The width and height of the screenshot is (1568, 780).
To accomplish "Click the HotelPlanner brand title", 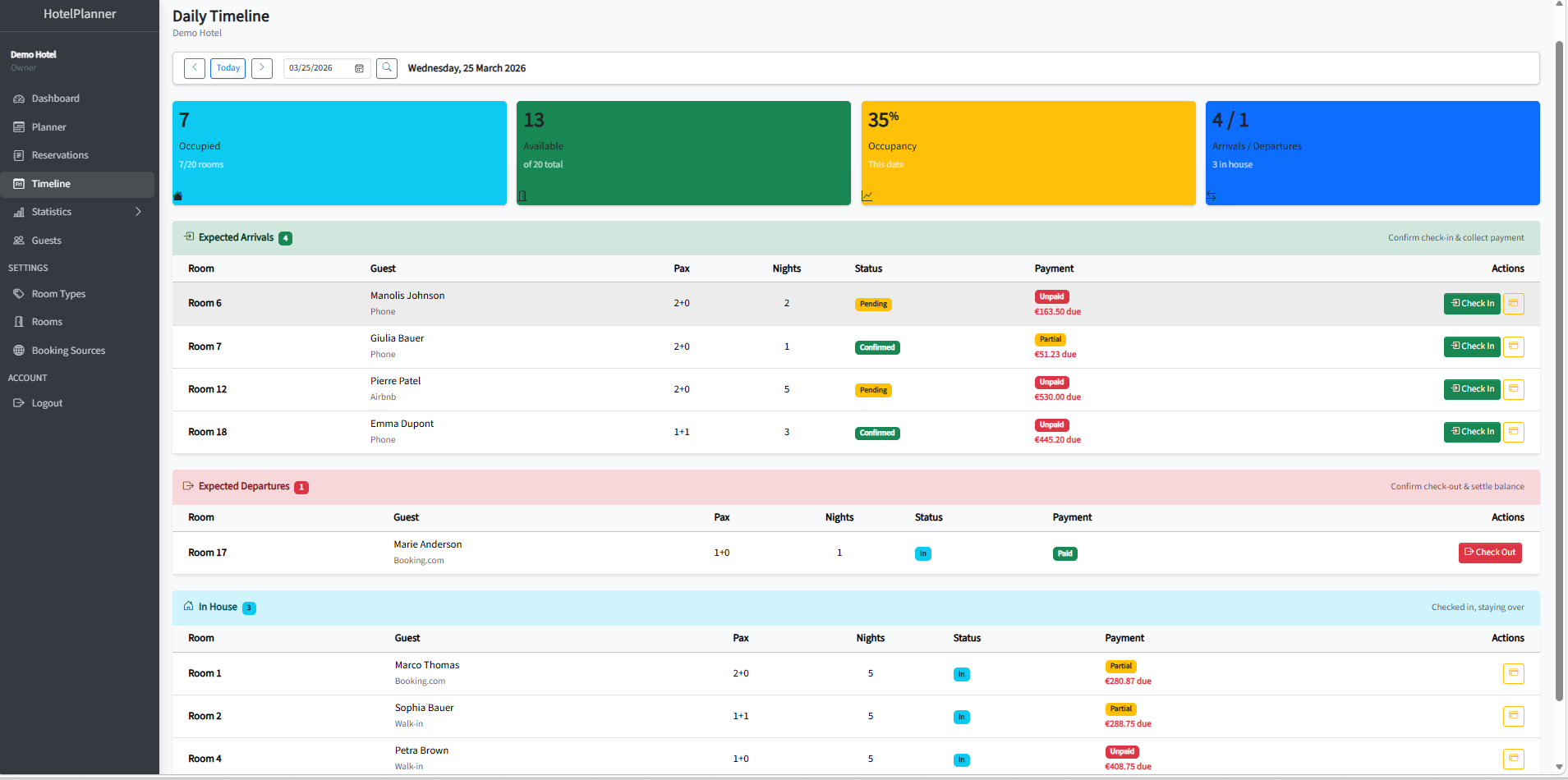I will pos(80,14).
